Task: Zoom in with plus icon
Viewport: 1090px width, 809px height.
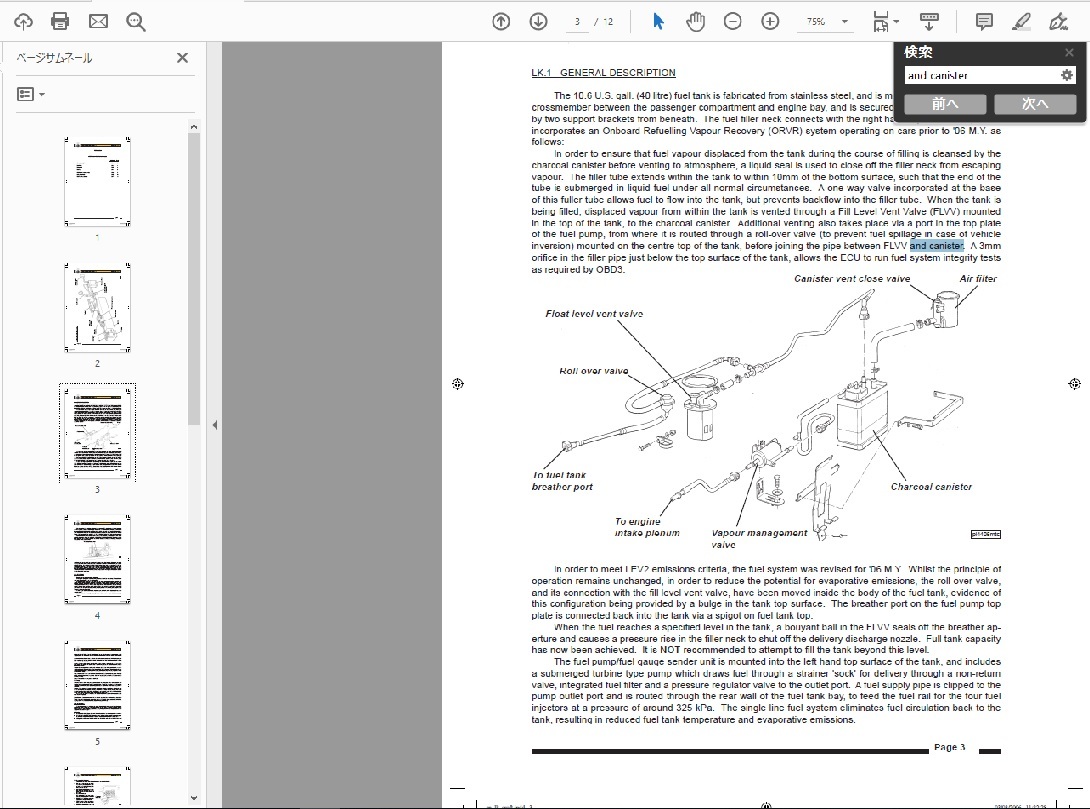Action: [770, 22]
